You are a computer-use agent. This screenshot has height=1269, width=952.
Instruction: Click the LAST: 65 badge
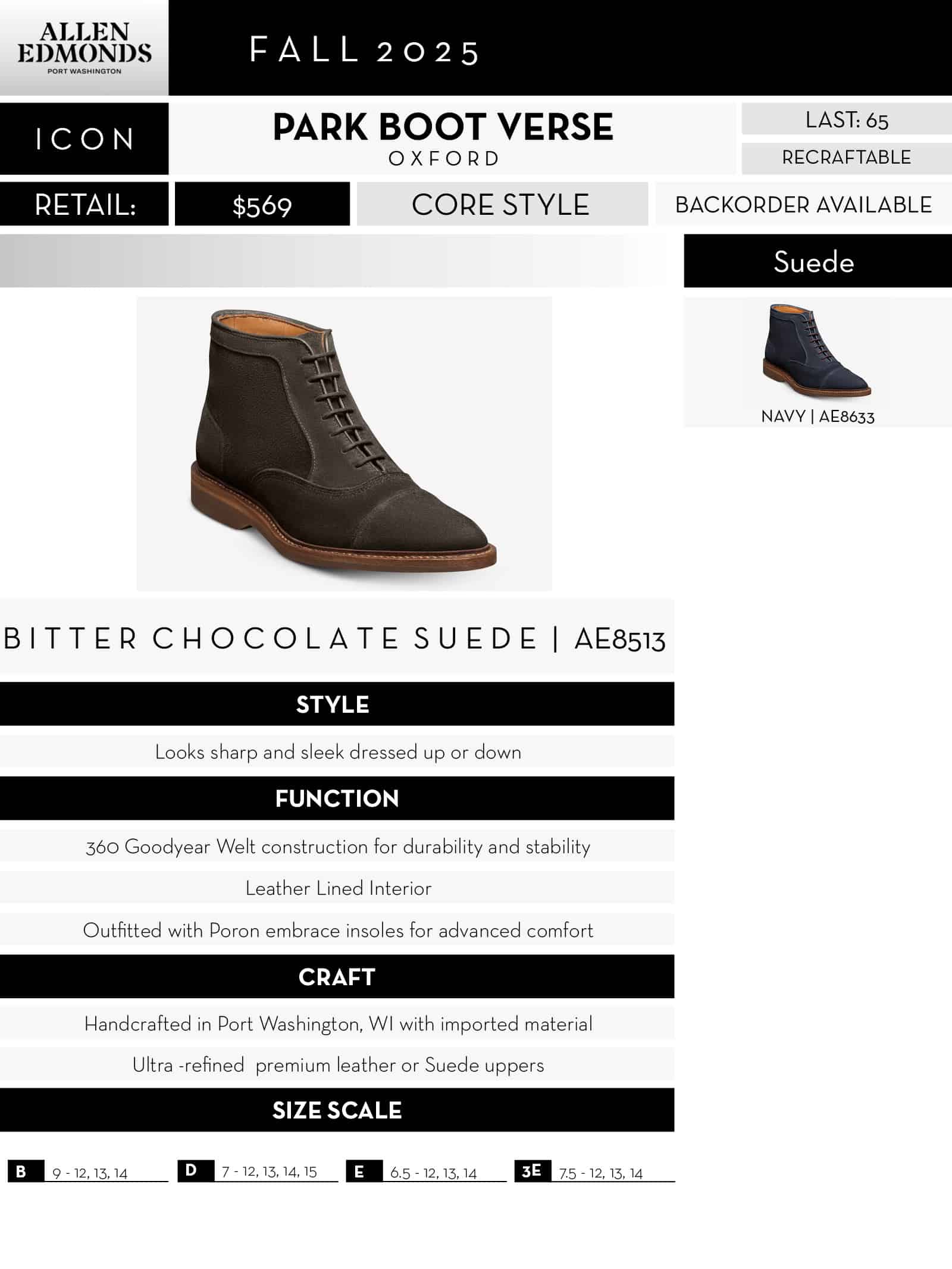click(x=845, y=120)
